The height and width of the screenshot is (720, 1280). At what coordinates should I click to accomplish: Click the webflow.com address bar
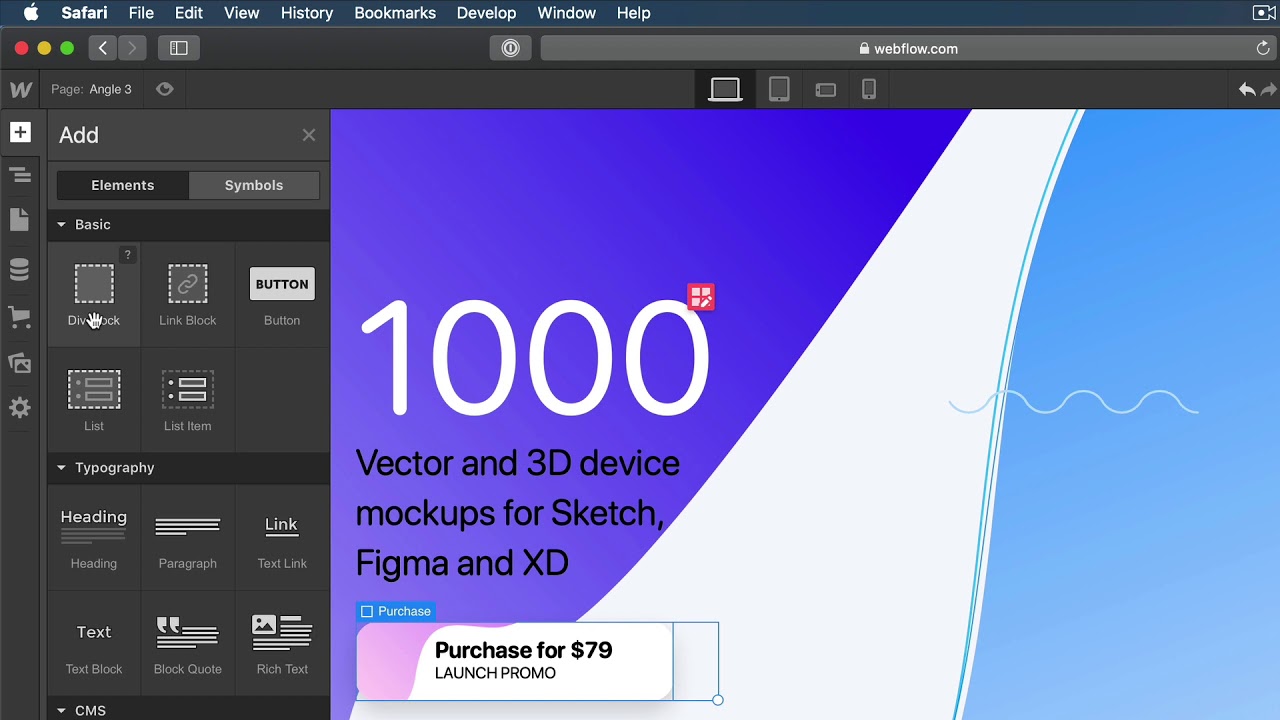pyautogui.click(x=908, y=48)
